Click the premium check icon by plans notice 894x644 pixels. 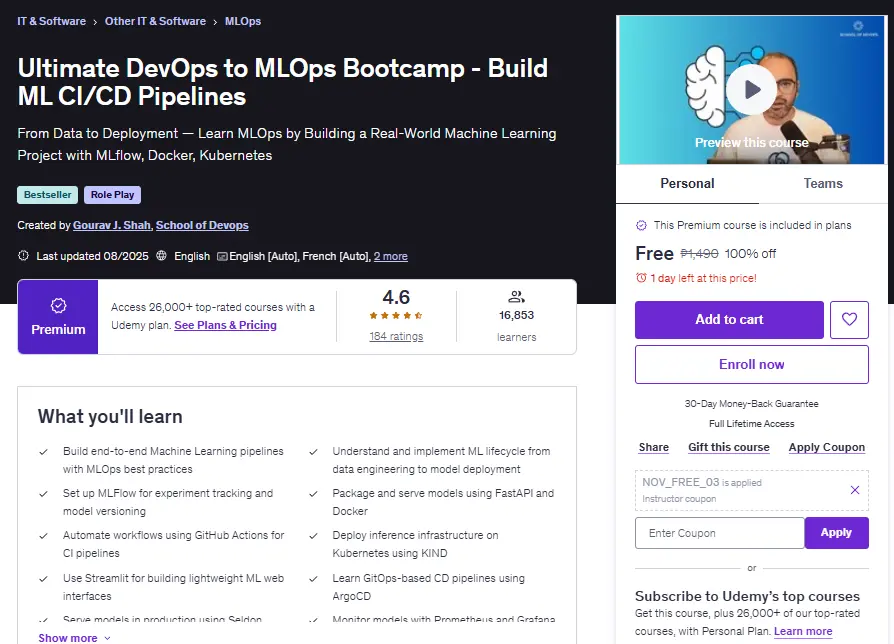(641, 225)
